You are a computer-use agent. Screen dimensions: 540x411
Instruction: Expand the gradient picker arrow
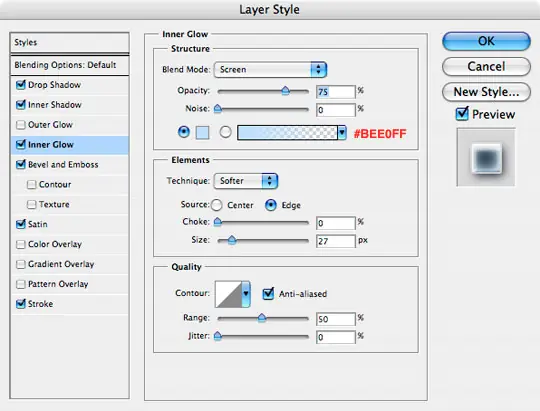(x=342, y=133)
